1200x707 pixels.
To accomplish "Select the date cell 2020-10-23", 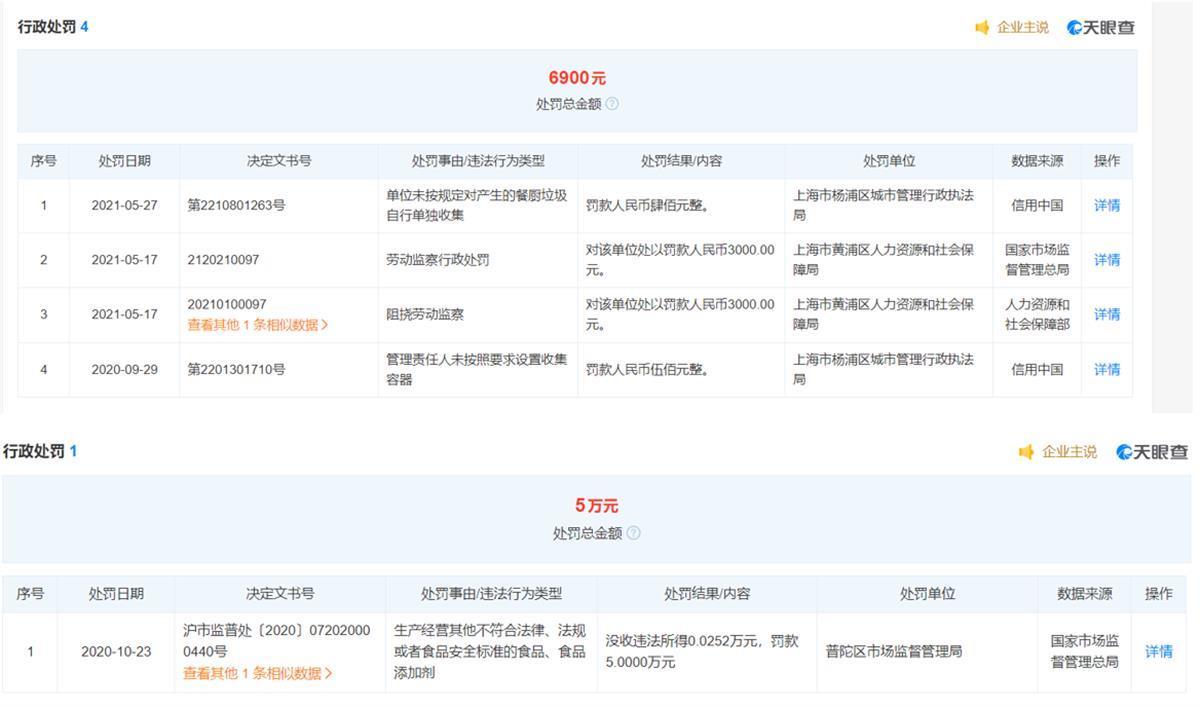I will [x=116, y=651].
